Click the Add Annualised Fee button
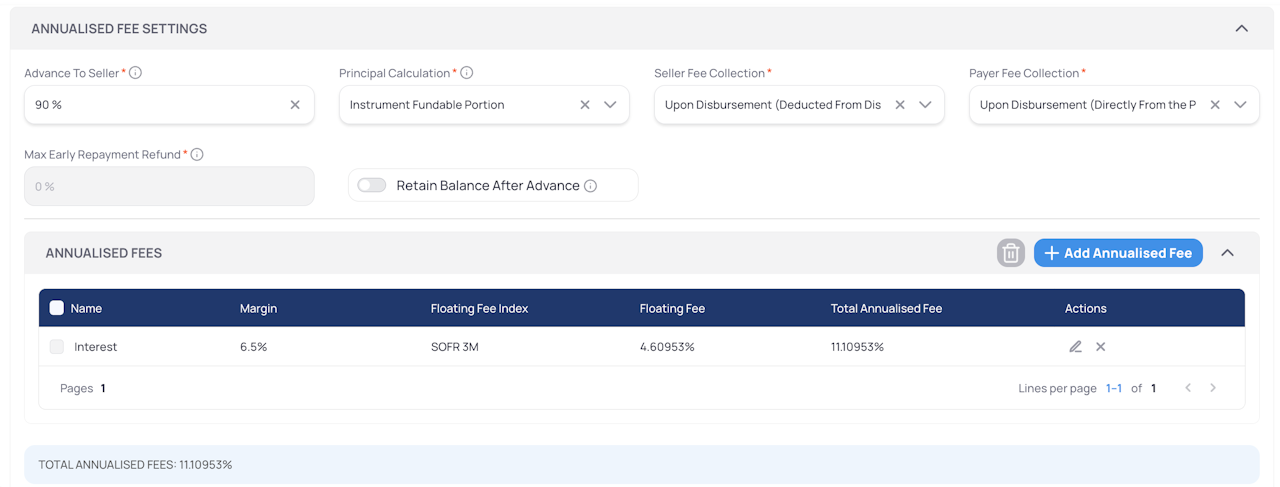The width and height of the screenshot is (1280, 487). [x=1118, y=253]
